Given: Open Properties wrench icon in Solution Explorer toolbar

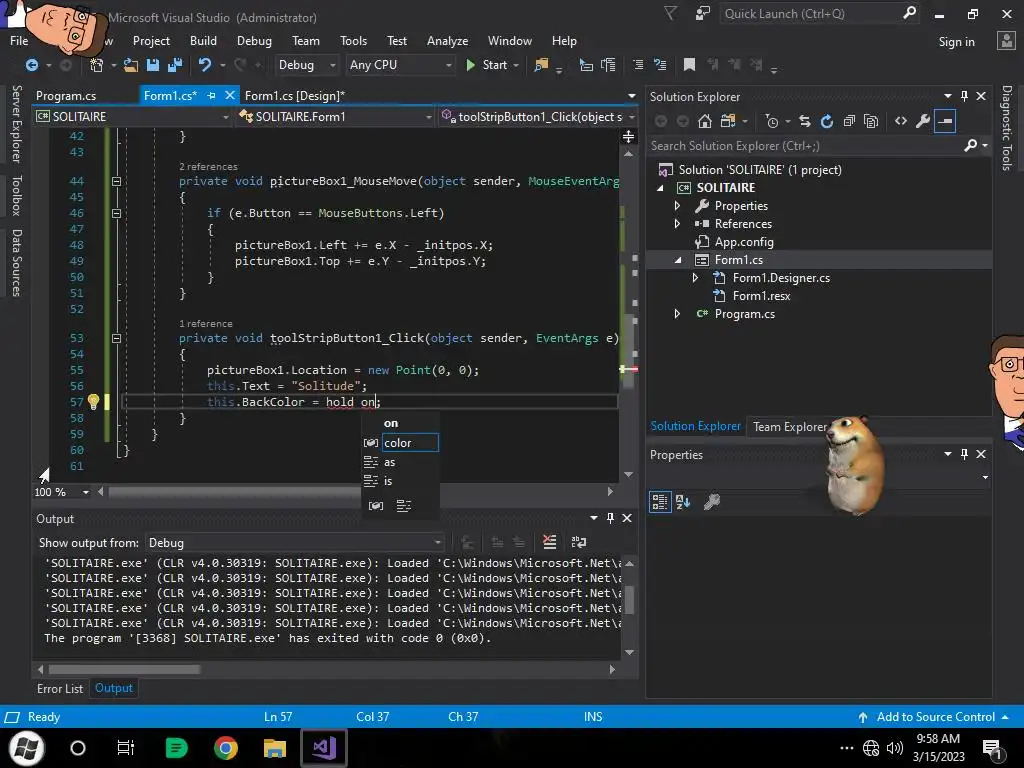Looking at the screenshot, I should point(923,121).
